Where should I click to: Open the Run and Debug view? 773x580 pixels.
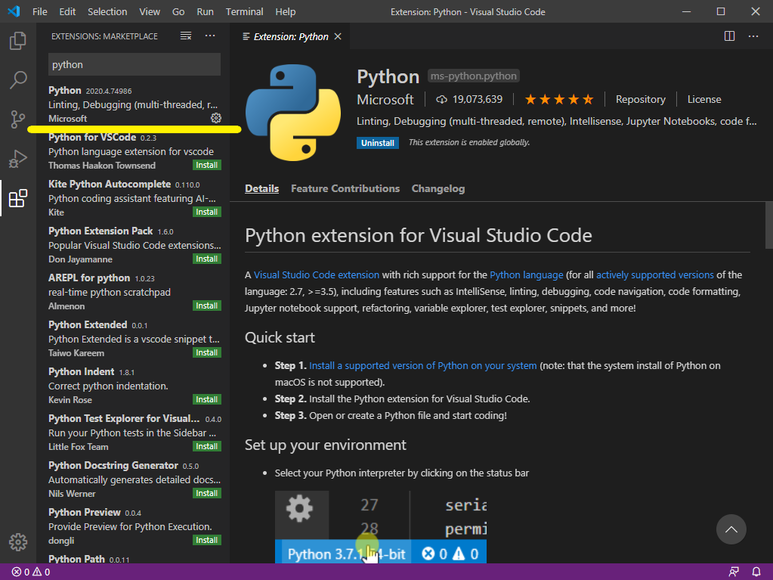pyautogui.click(x=18, y=159)
